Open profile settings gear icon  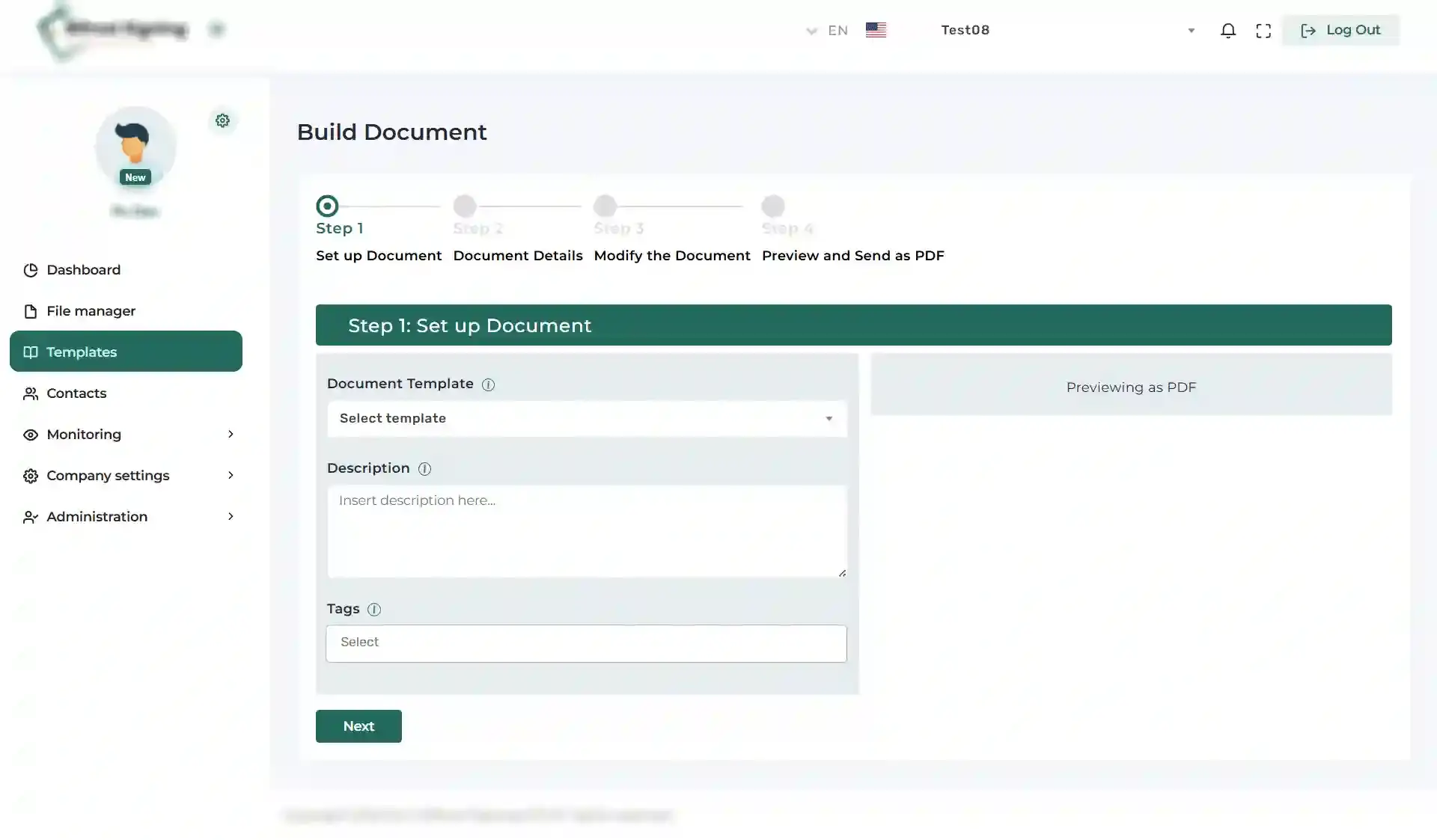pos(222,120)
